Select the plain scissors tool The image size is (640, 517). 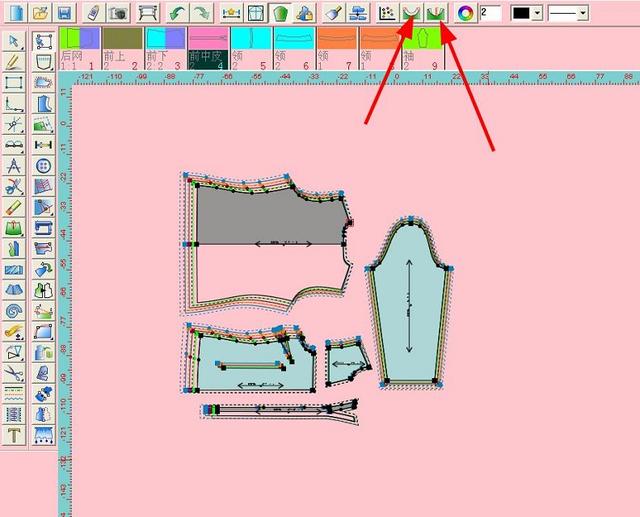pos(14,373)
